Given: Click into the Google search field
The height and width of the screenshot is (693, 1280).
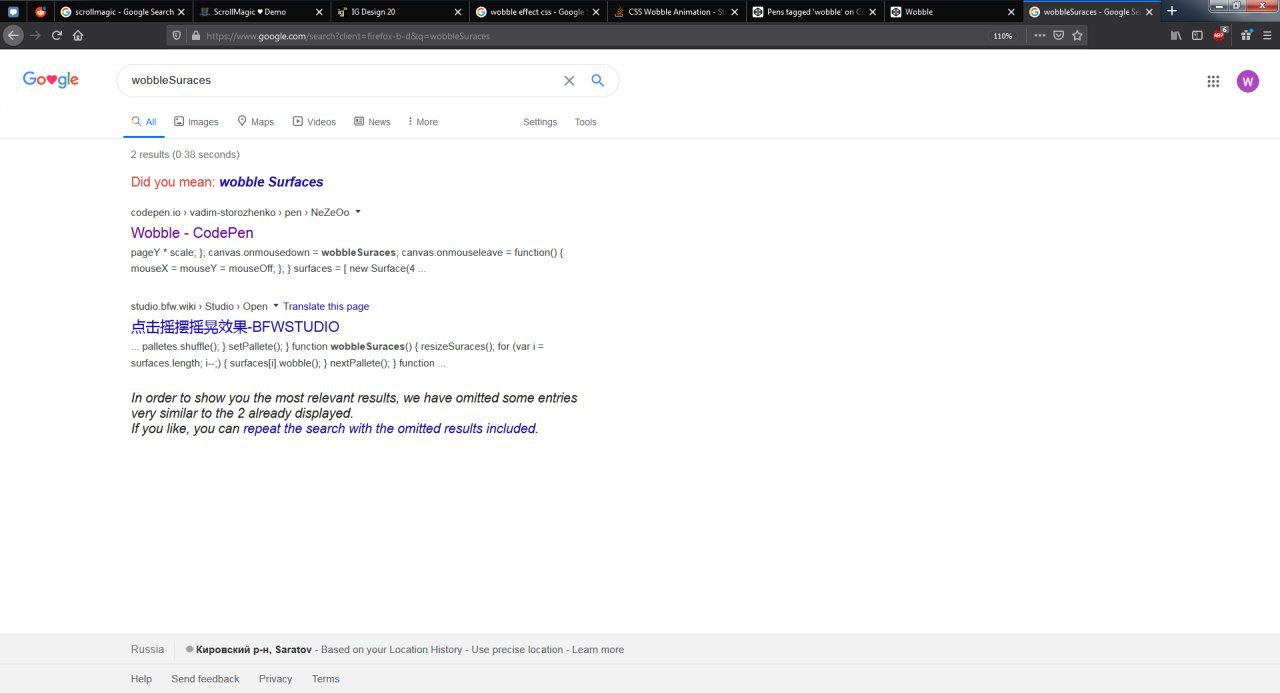Looking at the screenshot, I should [x=340, y=80].
